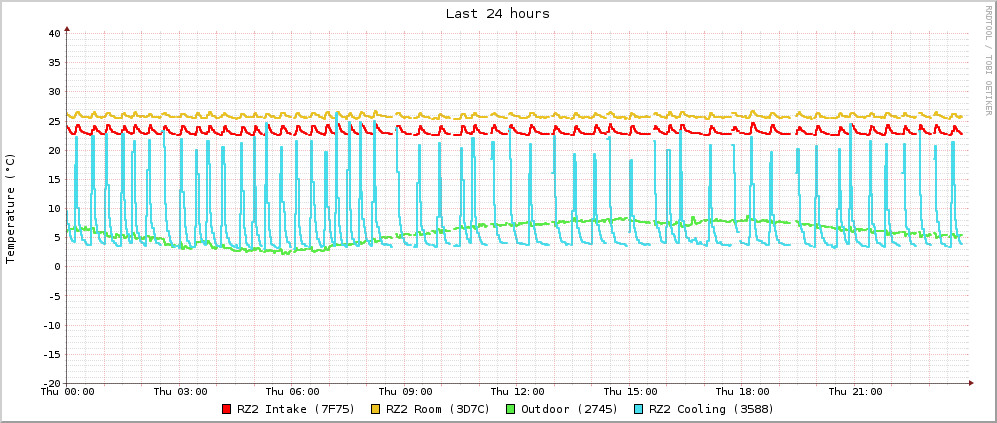Select the 'RZ2 Room (3D7C)' legend label
This screenshot has height=423, width=997.
click(438, 409)
